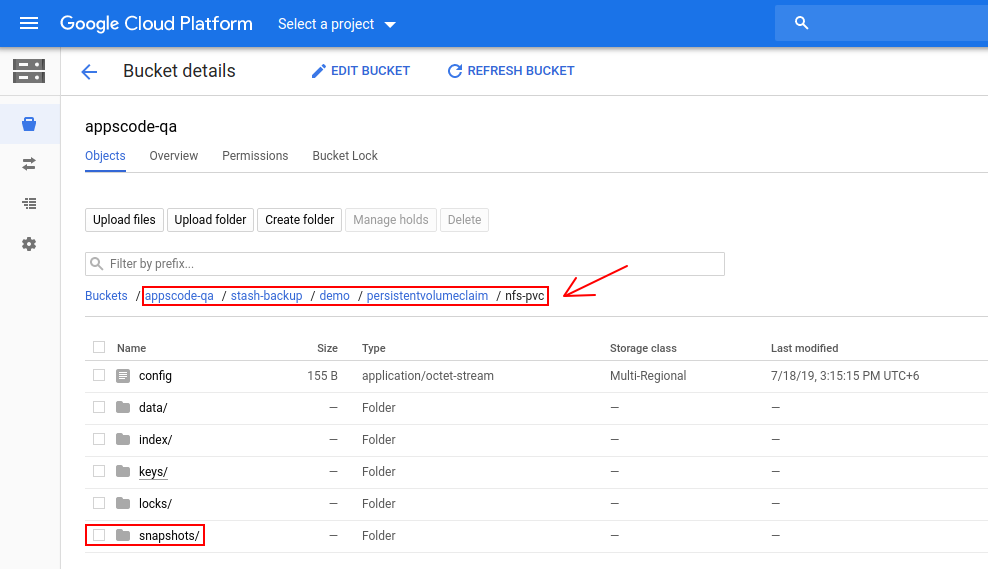The width and height of the screenshot is (988, 569).
Task: Open the keys/ folder
Action: (153, 472)
